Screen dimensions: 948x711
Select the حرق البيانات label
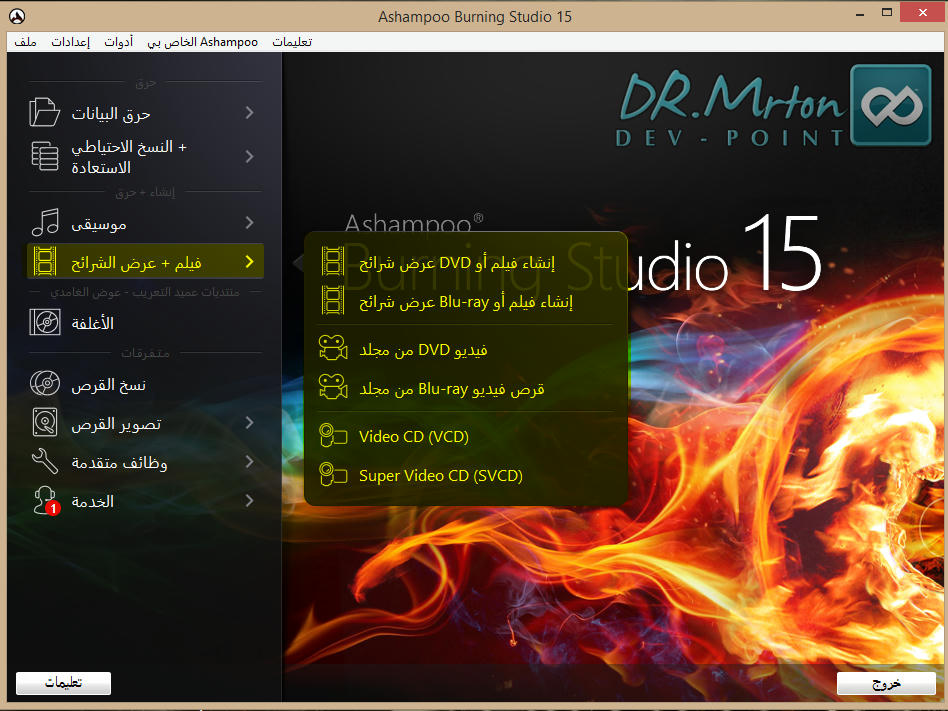coord(111,114)
